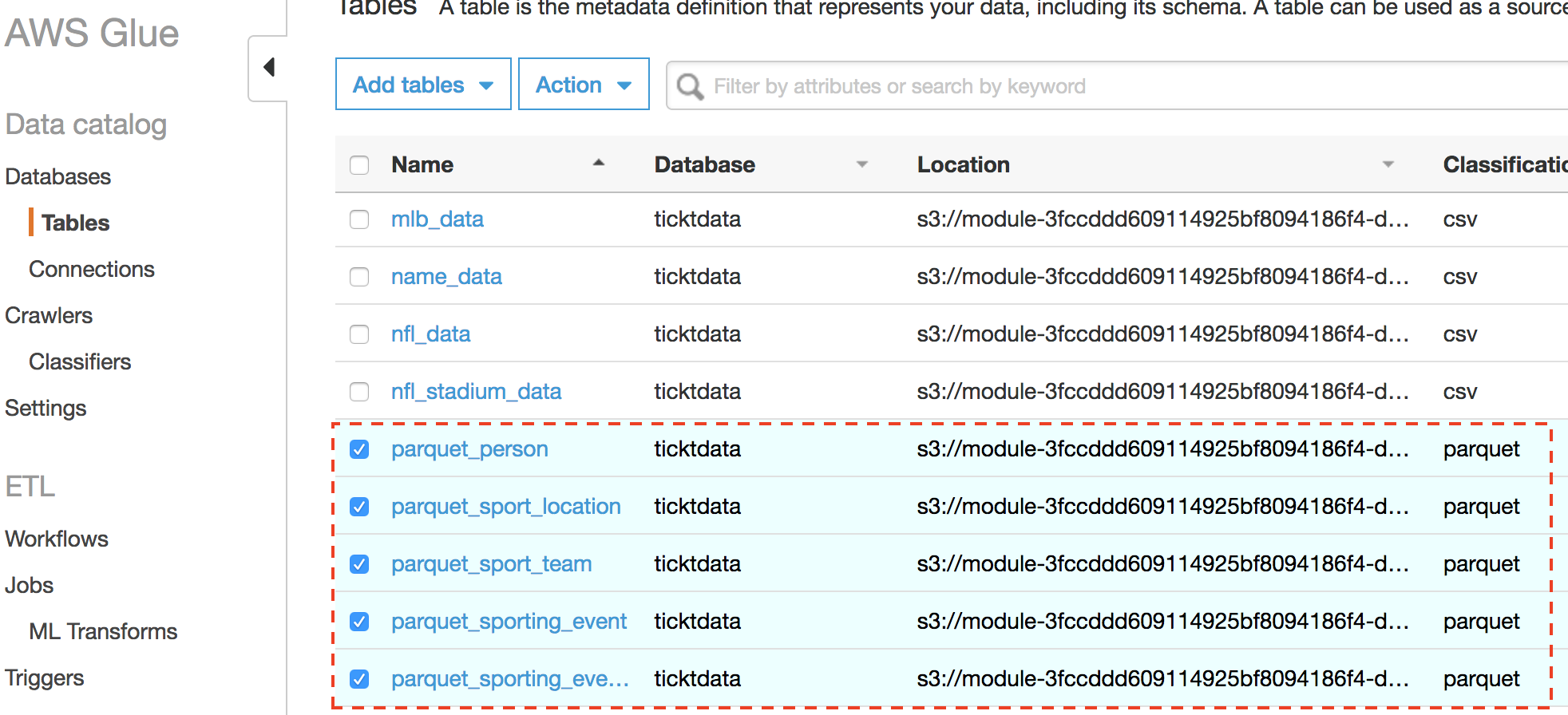Toggle the select-all checkbox in header
This screenshot has height=715, width=1568.
(x=359, y=165)
